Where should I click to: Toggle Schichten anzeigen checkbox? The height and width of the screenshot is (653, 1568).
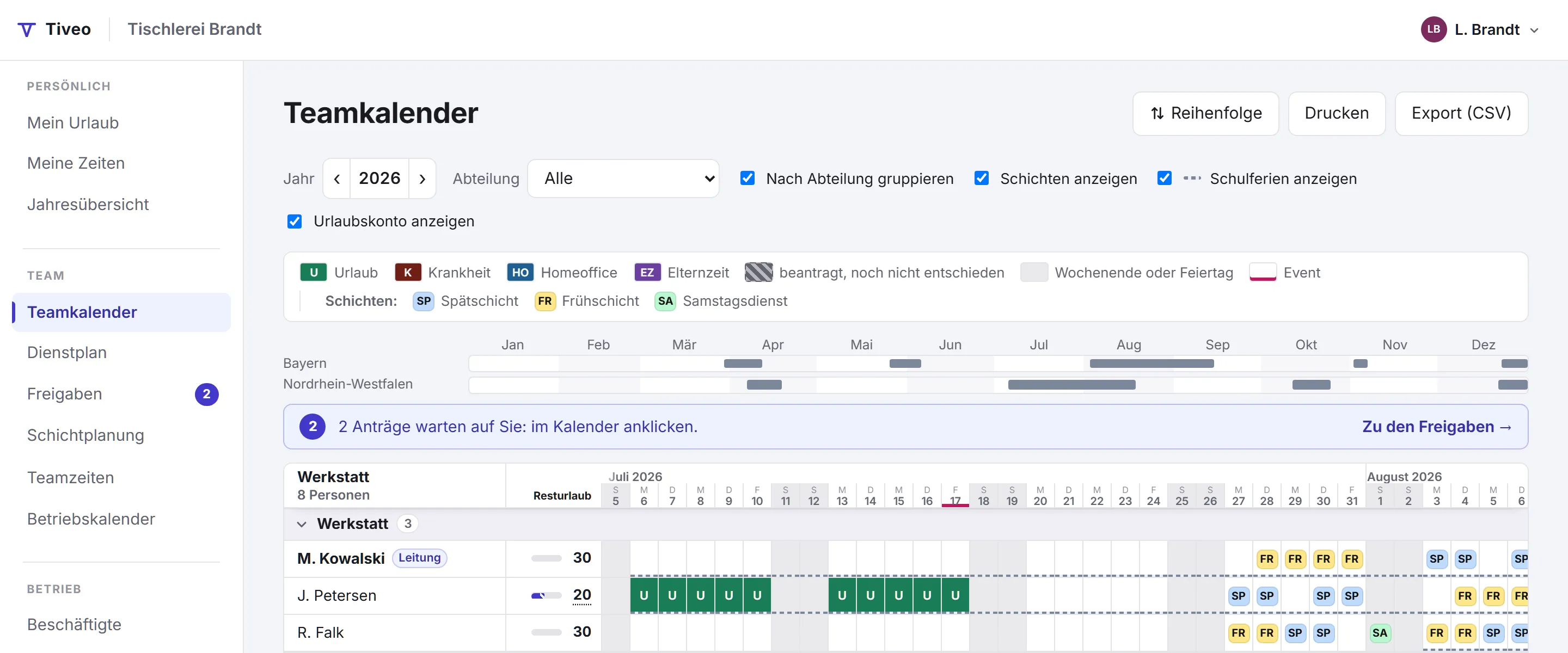click(981, 178)
